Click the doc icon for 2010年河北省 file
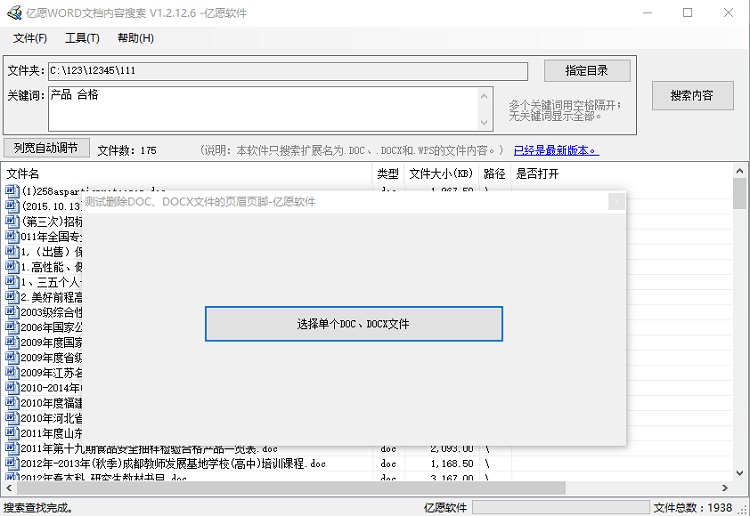The height and width of the screenshot is (516, 750). pos(12,418)
